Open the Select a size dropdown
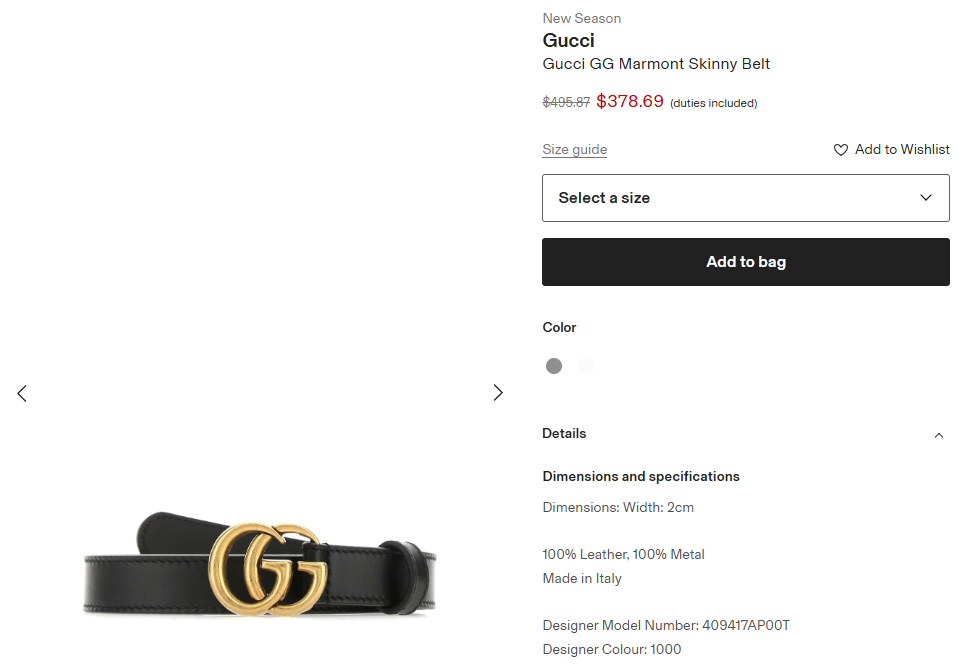 (745, 198)
